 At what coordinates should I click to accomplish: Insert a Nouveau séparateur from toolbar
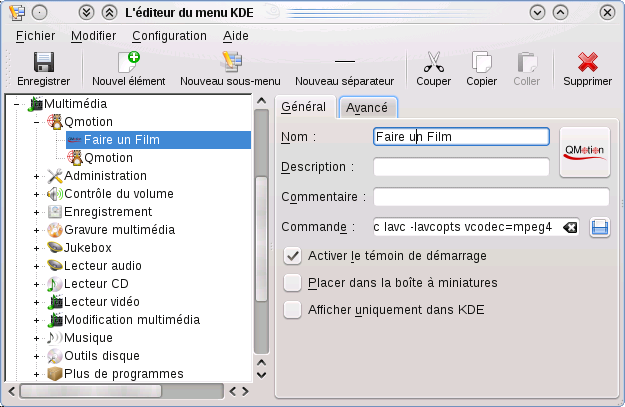pos(344,68)
